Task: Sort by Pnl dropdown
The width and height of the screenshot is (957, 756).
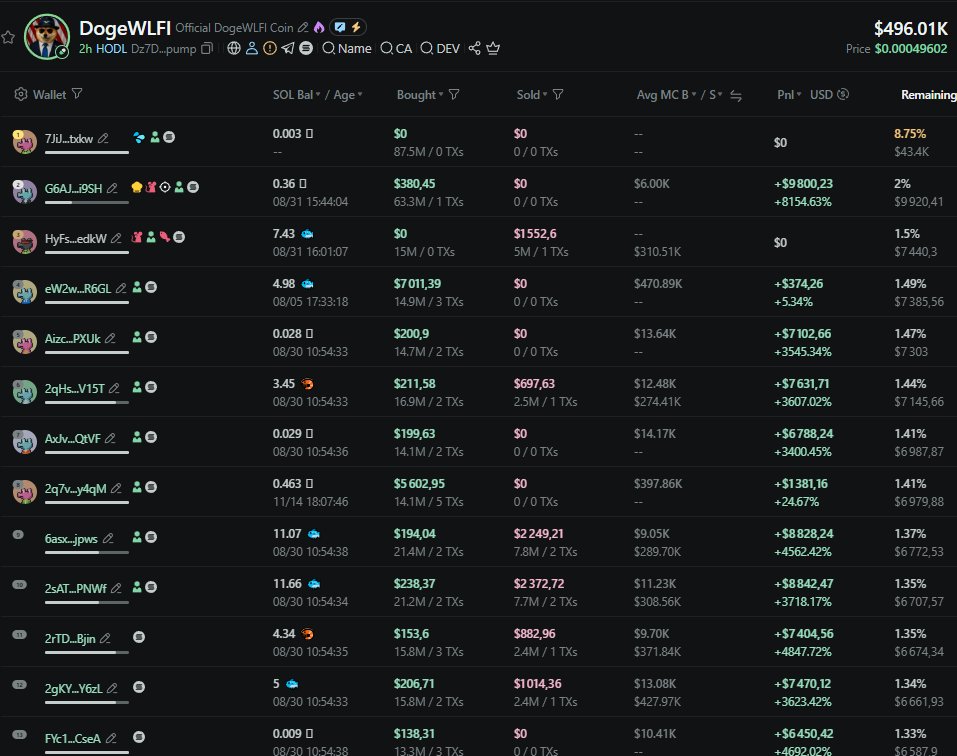Action: pos(789,95)
